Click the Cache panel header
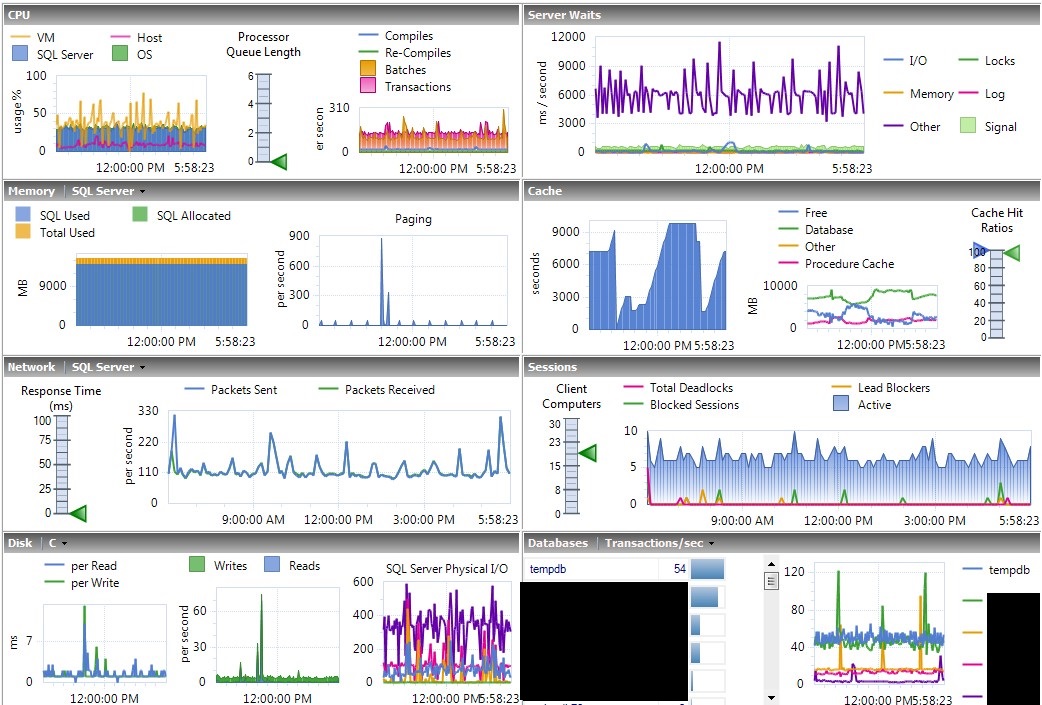Viewport: 1042px width, 705px height. click(x=545, y=191)
